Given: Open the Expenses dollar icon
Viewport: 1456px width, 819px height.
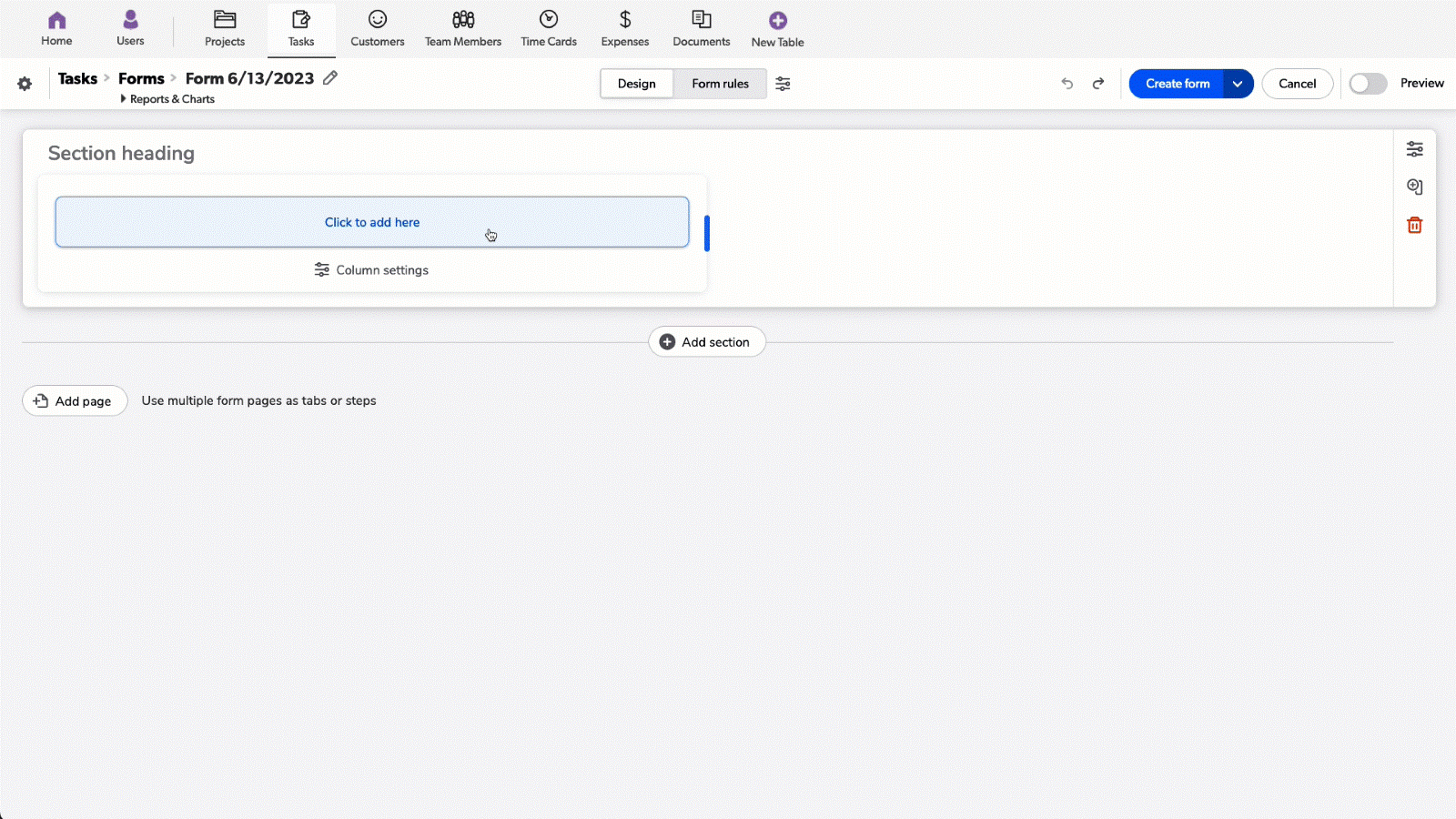Looking at the screenshot, I should (625, 19).
